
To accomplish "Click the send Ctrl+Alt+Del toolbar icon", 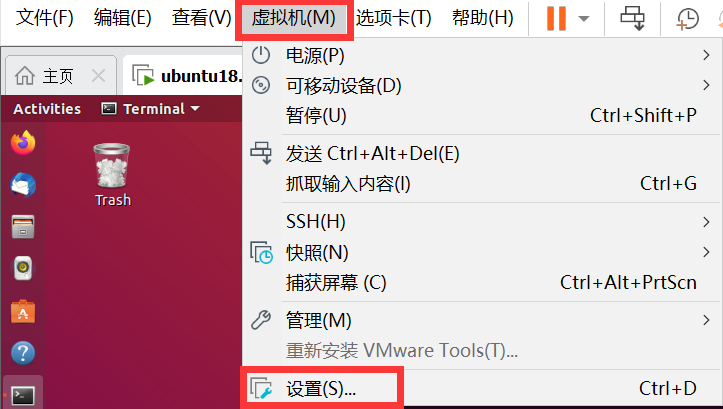I will [632, 18].
